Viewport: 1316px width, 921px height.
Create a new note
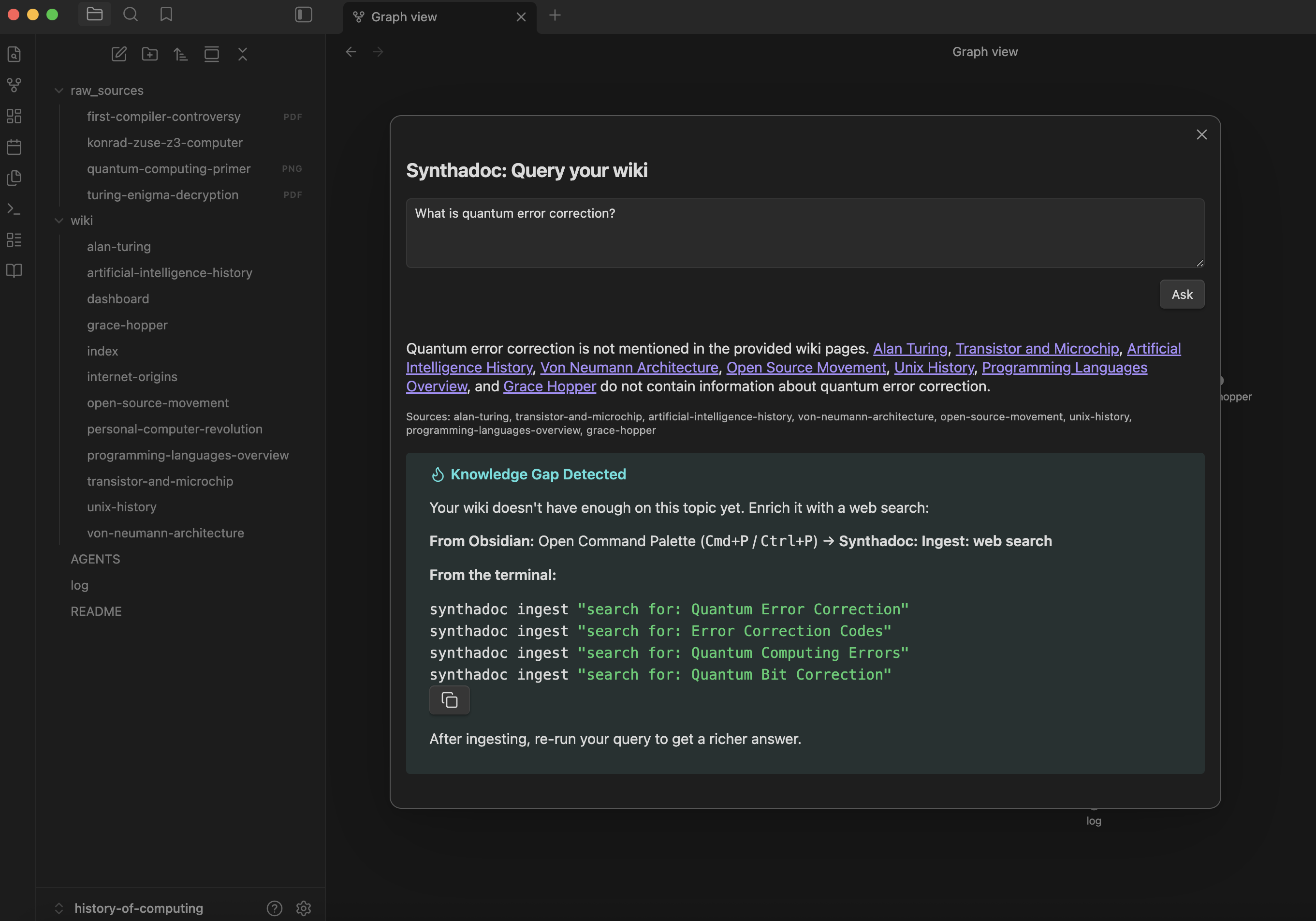pyautogui.click(x=118, y=54)
